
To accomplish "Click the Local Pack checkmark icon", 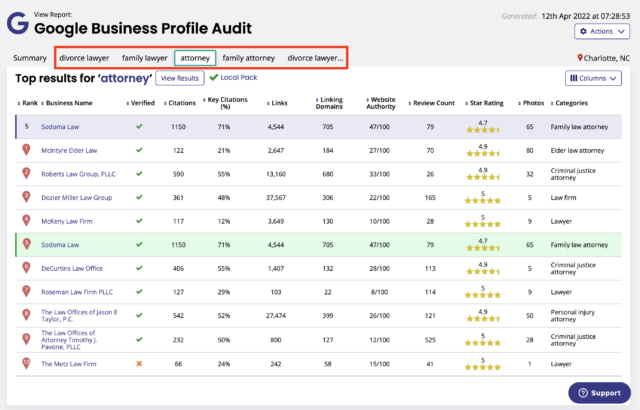I will pyautogui.click(x=214, y=77).
